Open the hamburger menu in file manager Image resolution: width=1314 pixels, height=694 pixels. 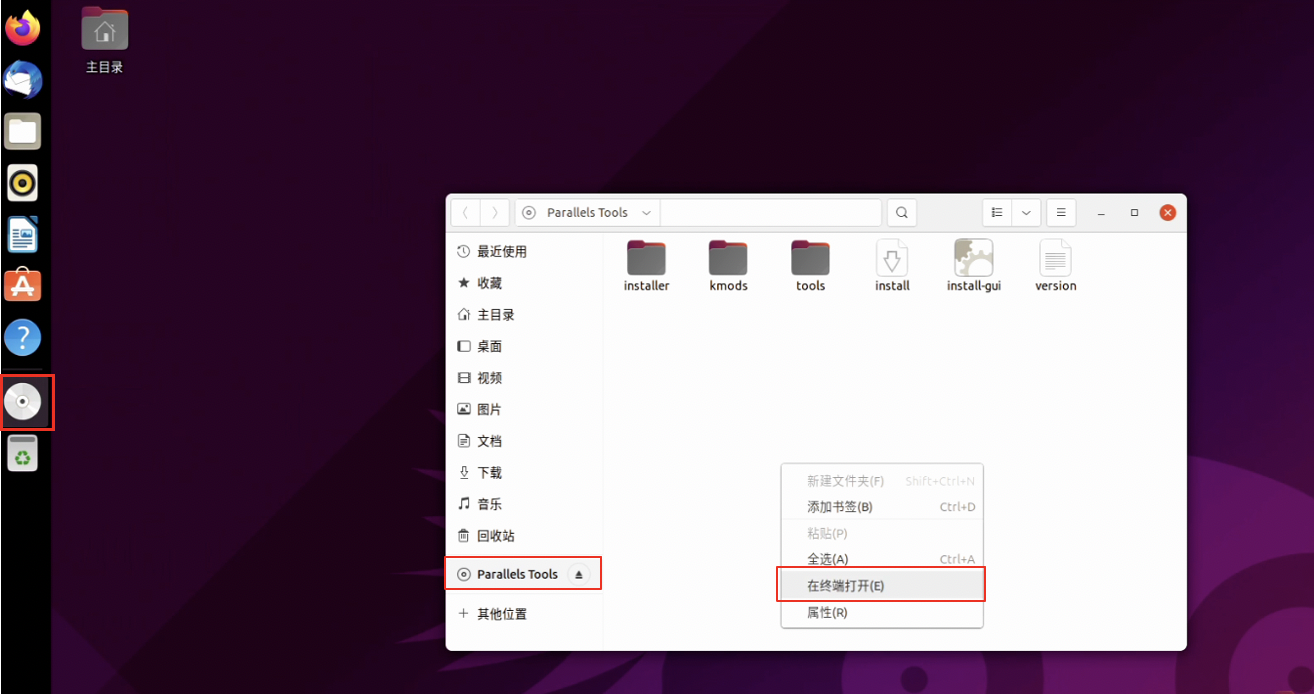pyautogui.click(x=1061, y=212)
